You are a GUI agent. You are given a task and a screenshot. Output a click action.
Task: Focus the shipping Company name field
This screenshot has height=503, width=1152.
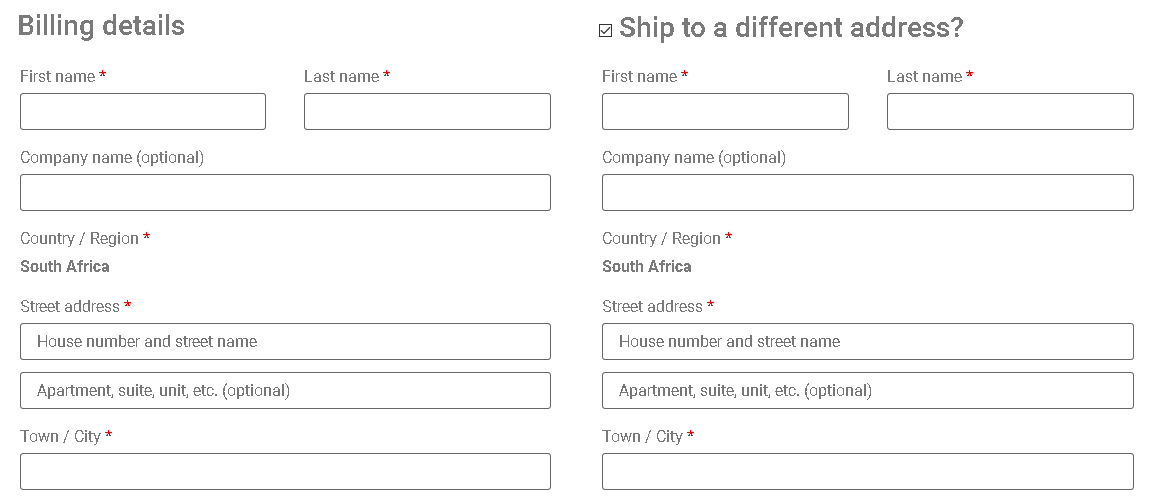(867, 193)
